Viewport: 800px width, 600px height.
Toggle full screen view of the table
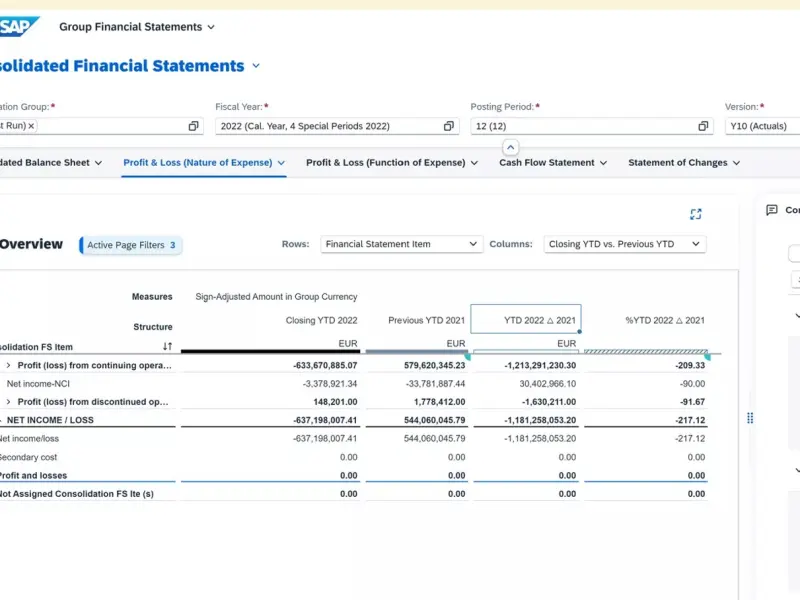(x=696, y=214)
